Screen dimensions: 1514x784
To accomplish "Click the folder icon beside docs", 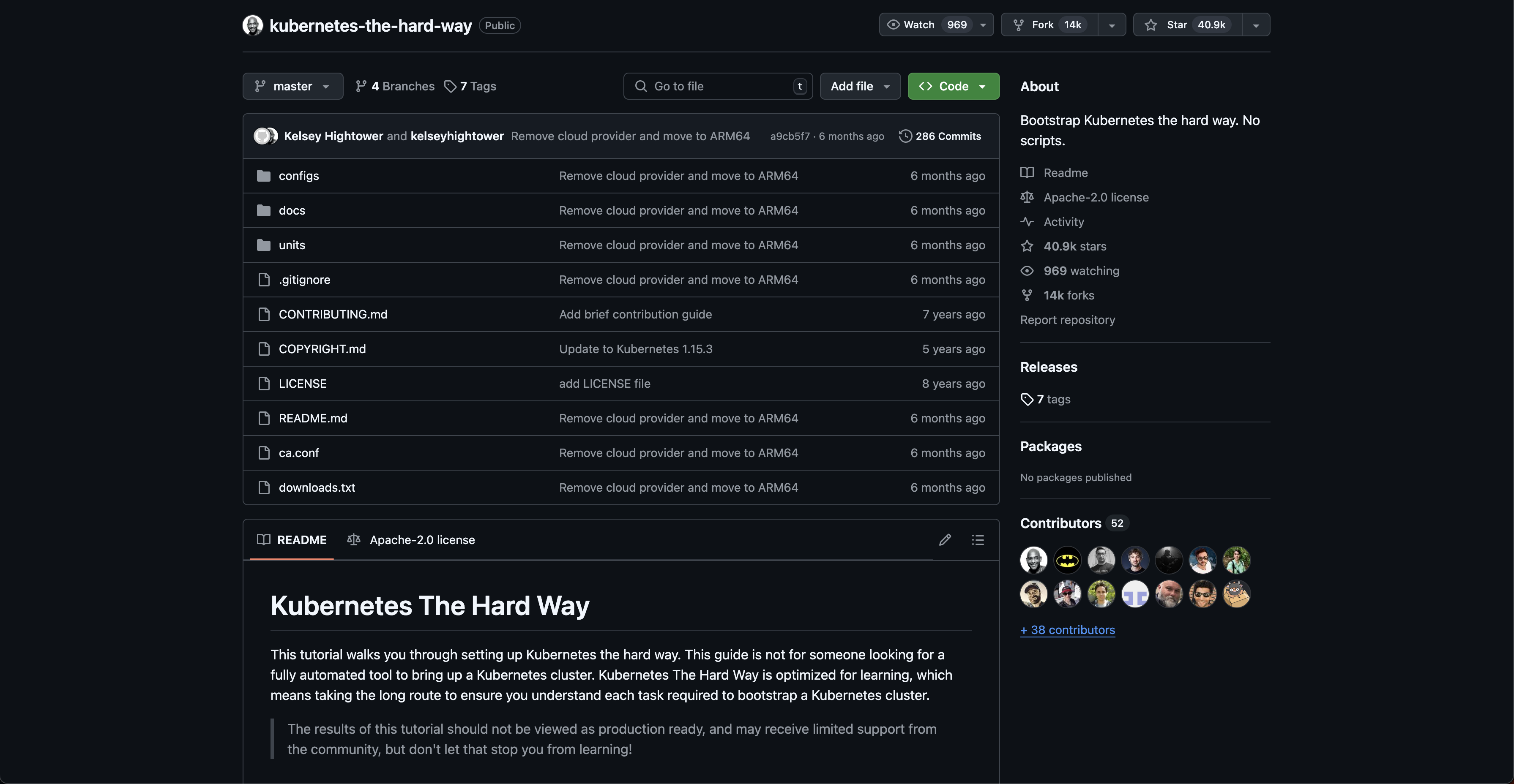I will tap(264, 211).
